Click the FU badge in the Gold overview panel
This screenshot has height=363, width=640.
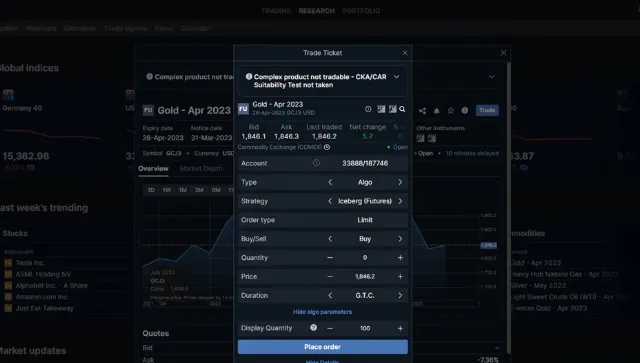coord(148,110)
